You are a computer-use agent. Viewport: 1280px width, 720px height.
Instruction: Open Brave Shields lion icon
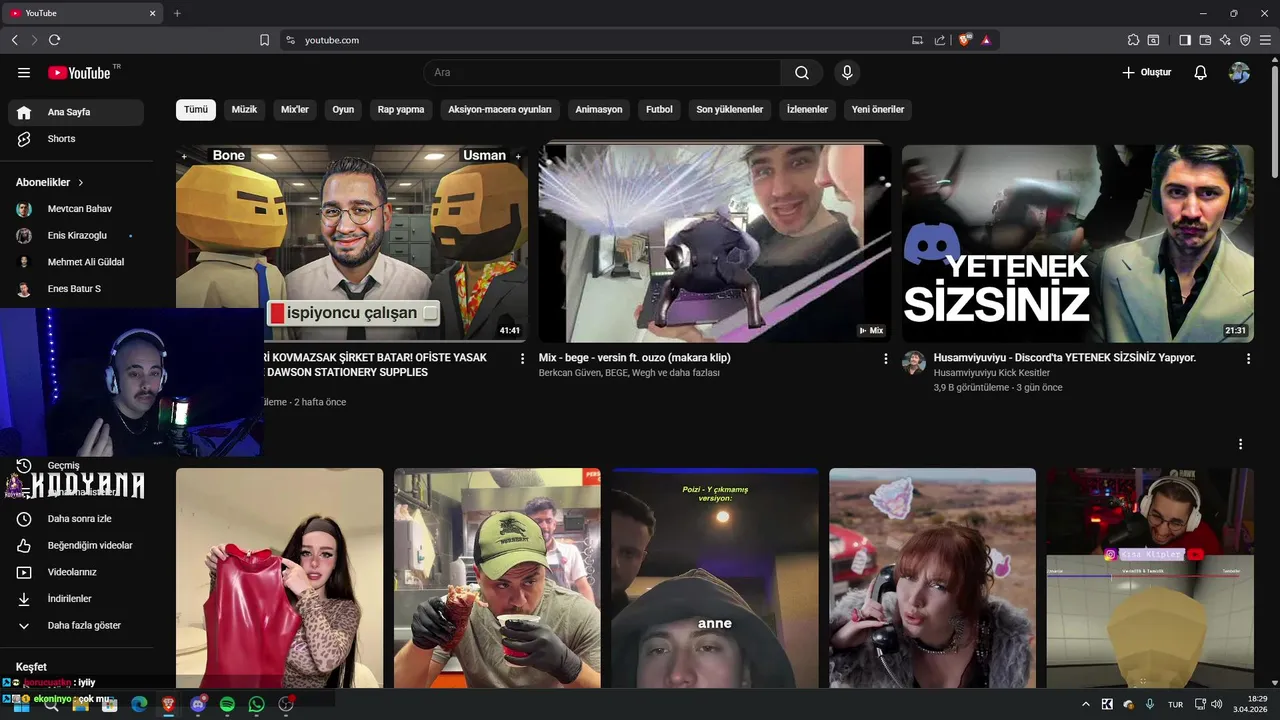coord(964,40)
